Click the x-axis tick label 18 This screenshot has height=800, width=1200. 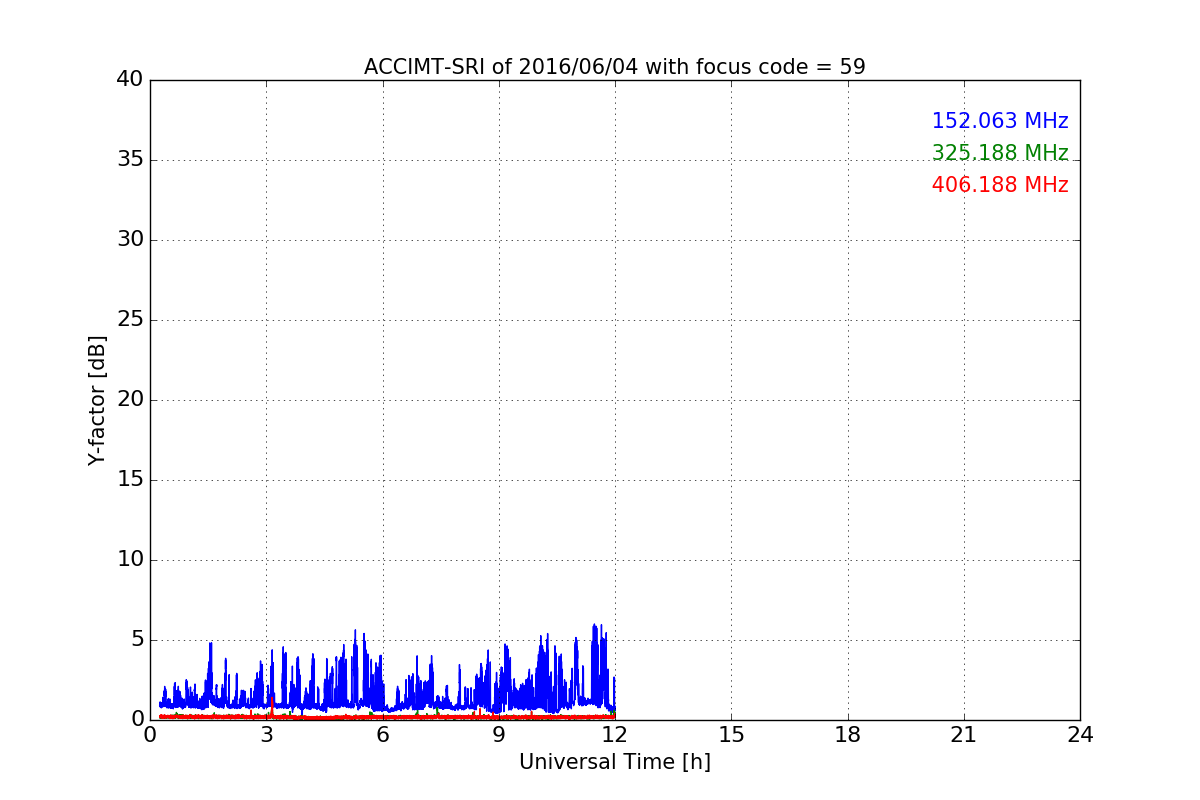coord(848,735)
